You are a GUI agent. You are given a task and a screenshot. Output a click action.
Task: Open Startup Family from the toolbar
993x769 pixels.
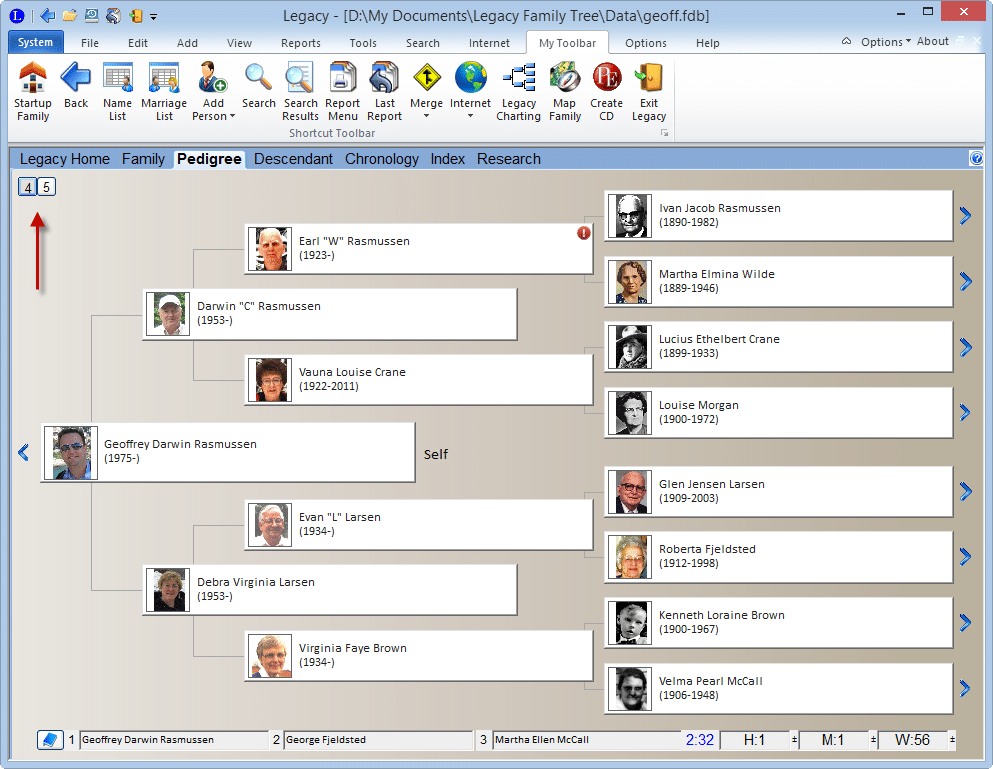click(32, 91)
